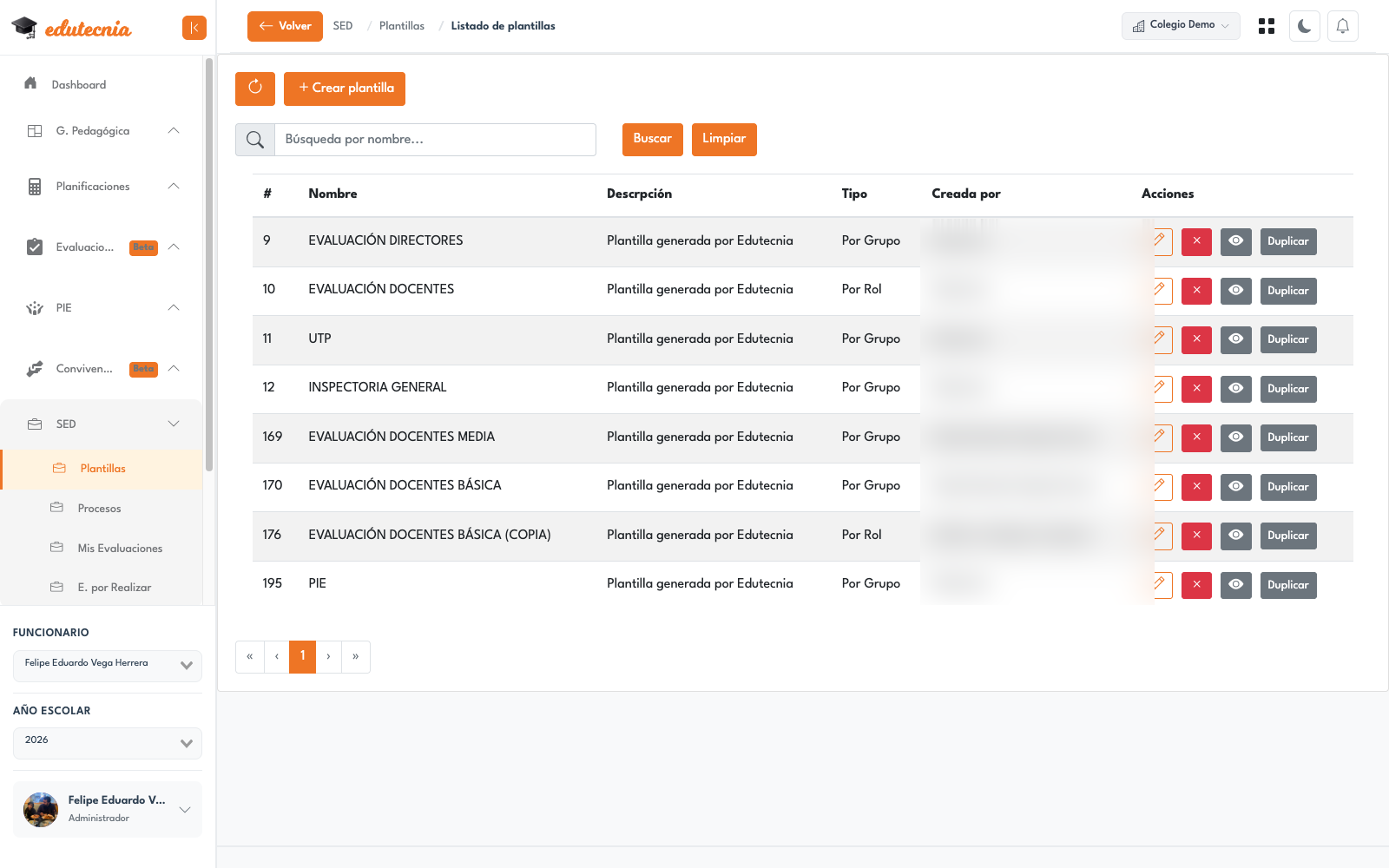Delete the EVALUACIÓN DOCENTES row 10
The width and height of the screenshot is (1389, 868).
point(1196,291)
